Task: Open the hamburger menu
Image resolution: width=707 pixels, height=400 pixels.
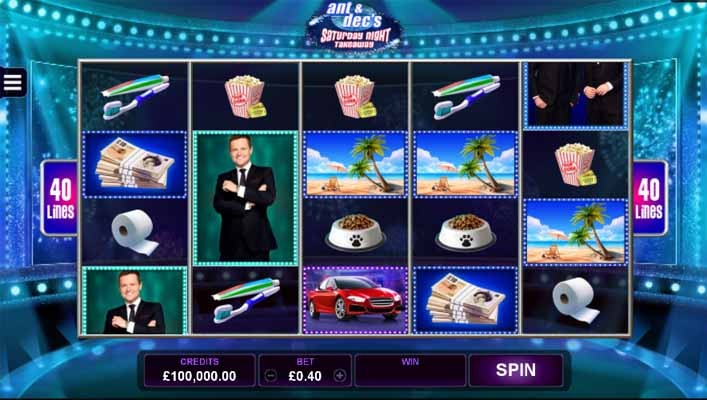Action: click(12, 82)
